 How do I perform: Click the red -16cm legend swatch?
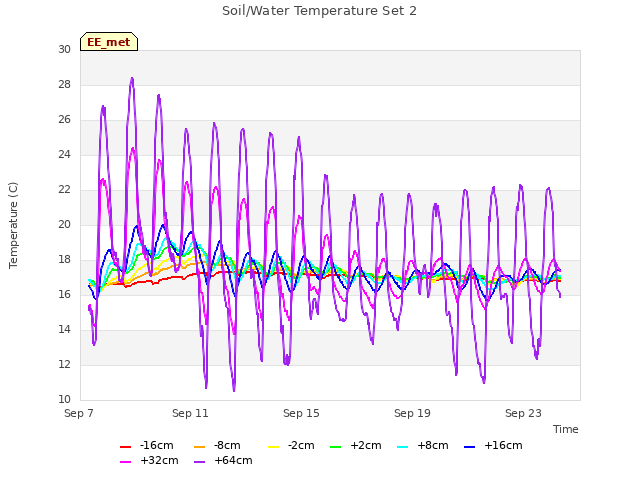coord(125,447)
